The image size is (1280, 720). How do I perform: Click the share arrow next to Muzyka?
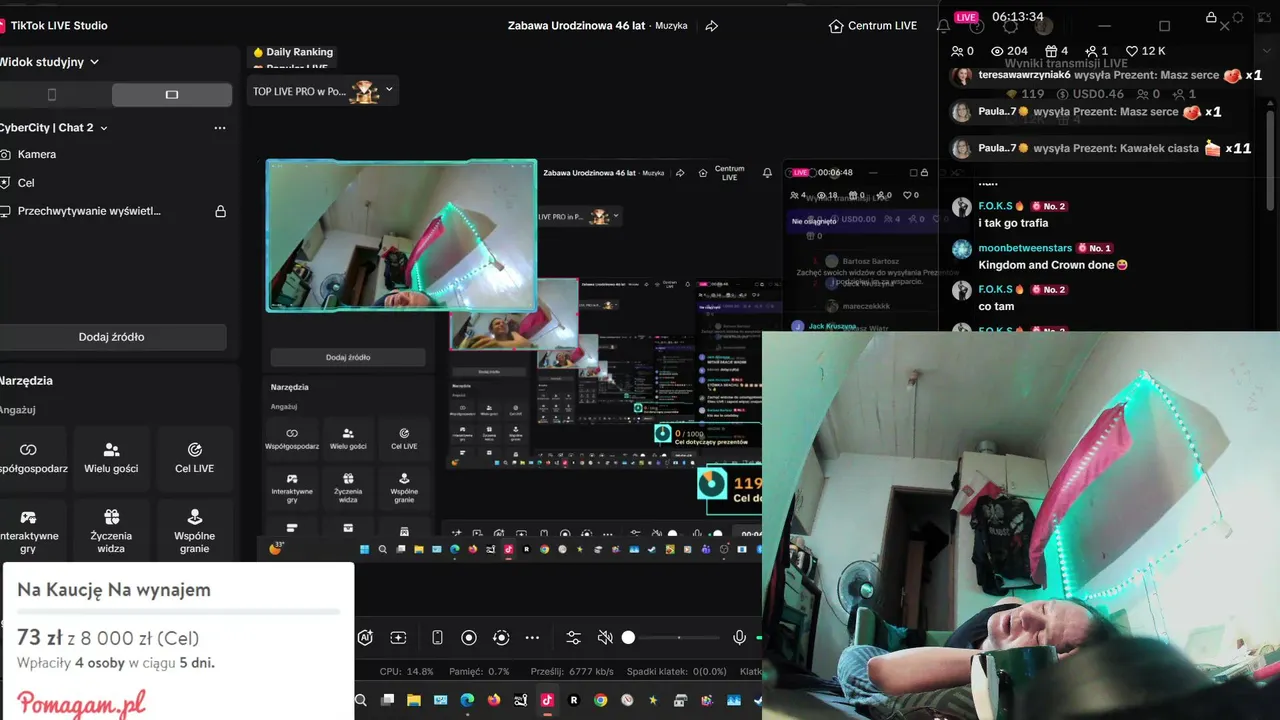pyautogui.click(x=712, y=26)
